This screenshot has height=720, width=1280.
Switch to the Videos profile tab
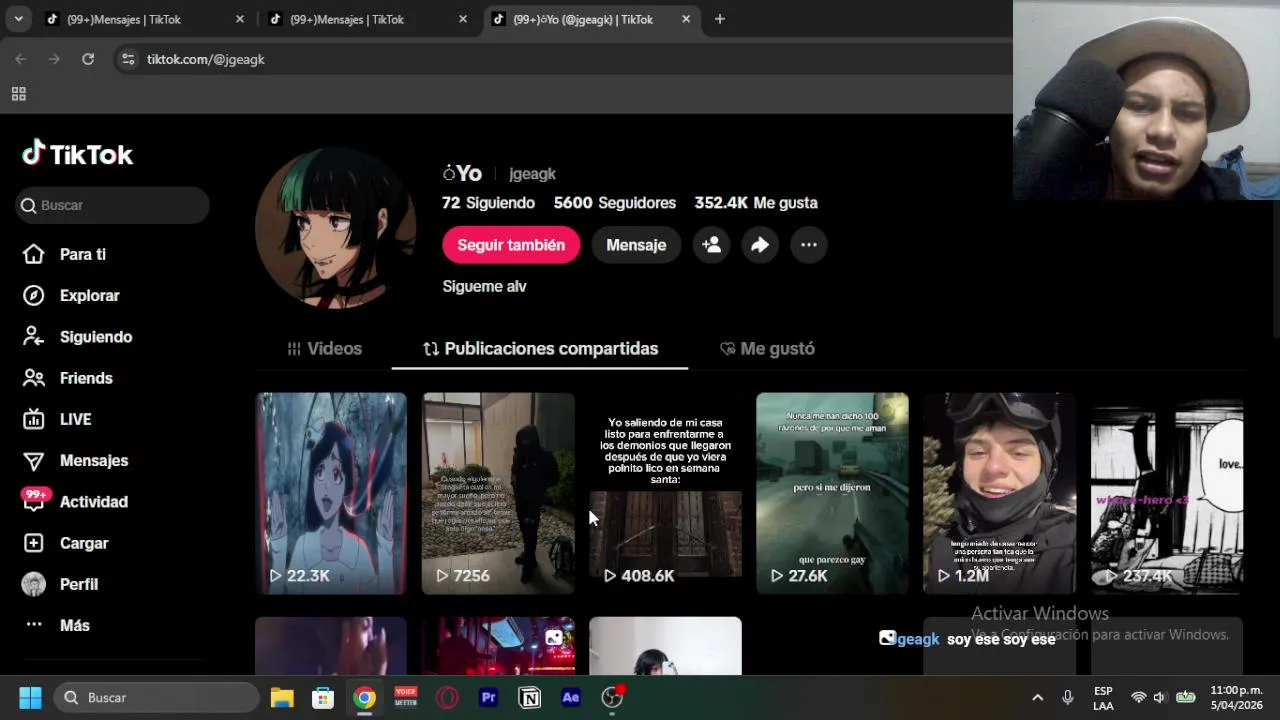coord(325,349)
